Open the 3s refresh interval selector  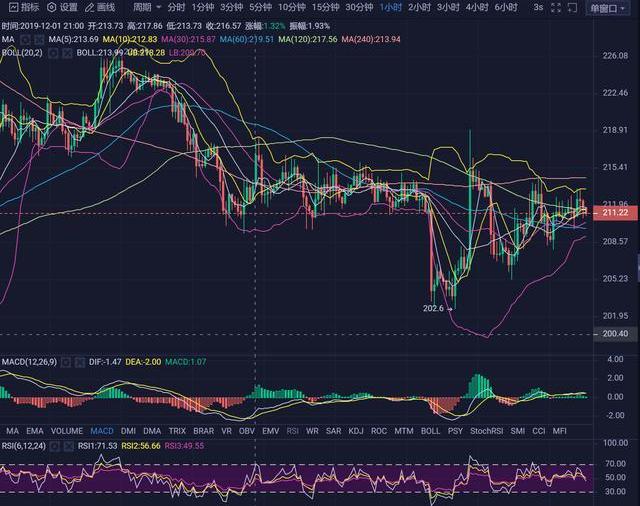tap(567, 7)
